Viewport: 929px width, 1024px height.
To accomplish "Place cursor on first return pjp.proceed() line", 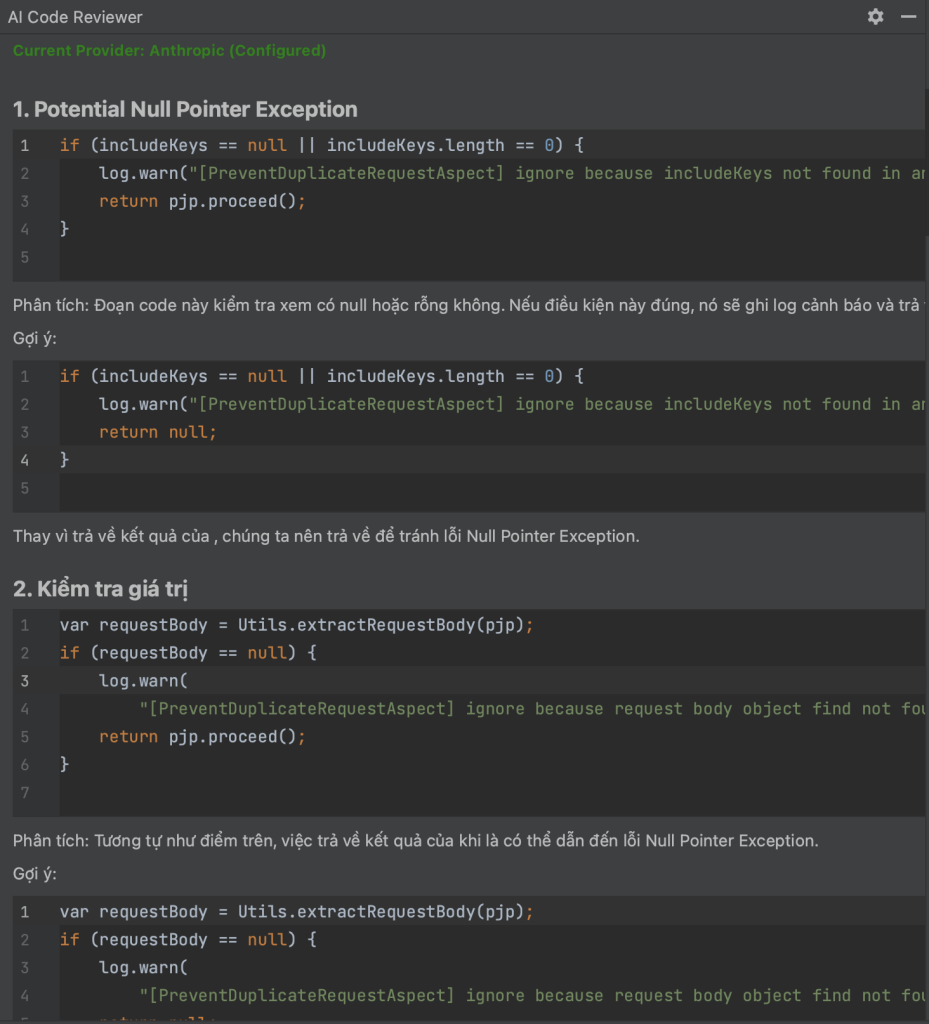I will coord(202,201).
